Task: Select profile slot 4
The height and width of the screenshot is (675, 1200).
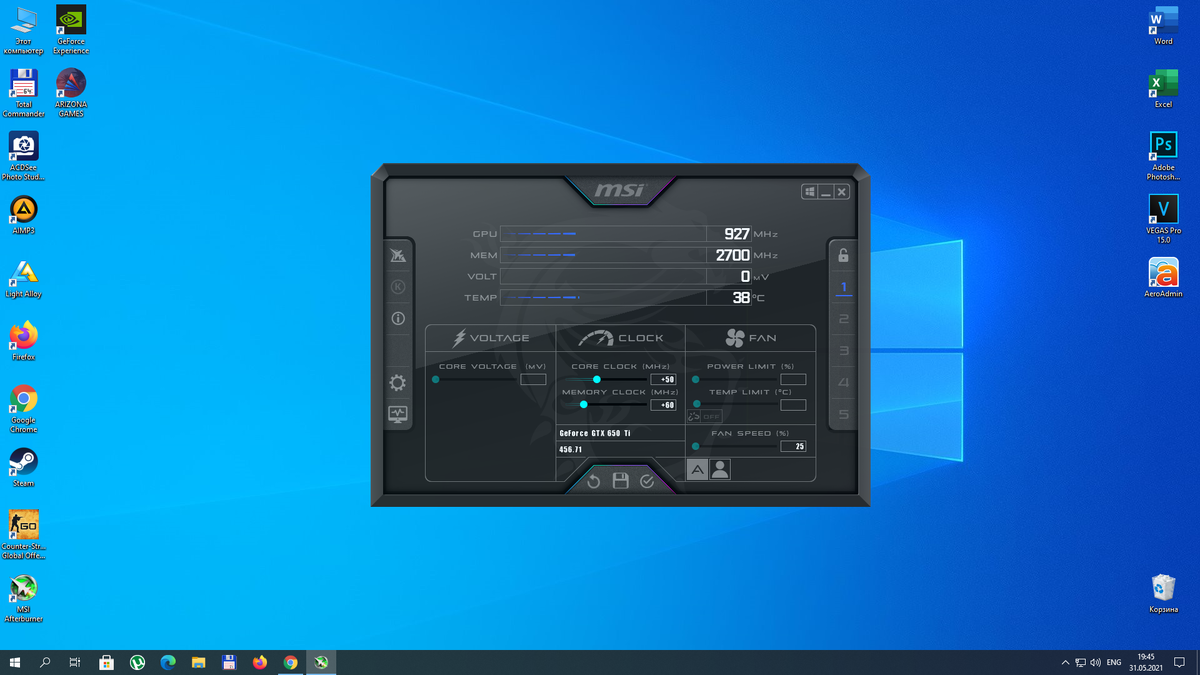Action: click(843, 383)
